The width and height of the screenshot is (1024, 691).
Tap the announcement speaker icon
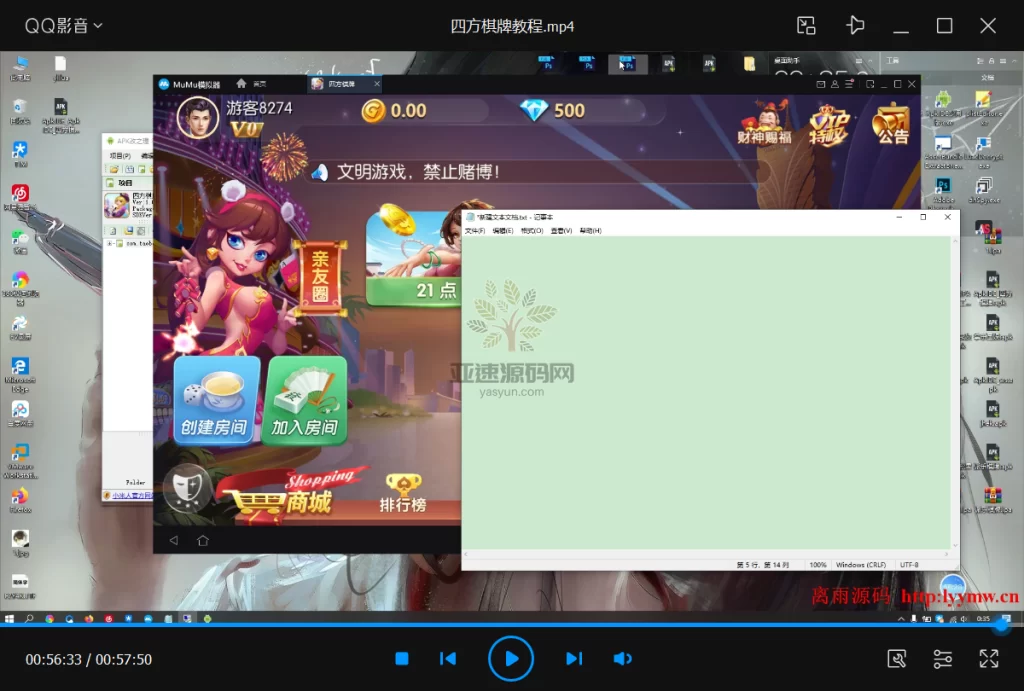(319, 172)
